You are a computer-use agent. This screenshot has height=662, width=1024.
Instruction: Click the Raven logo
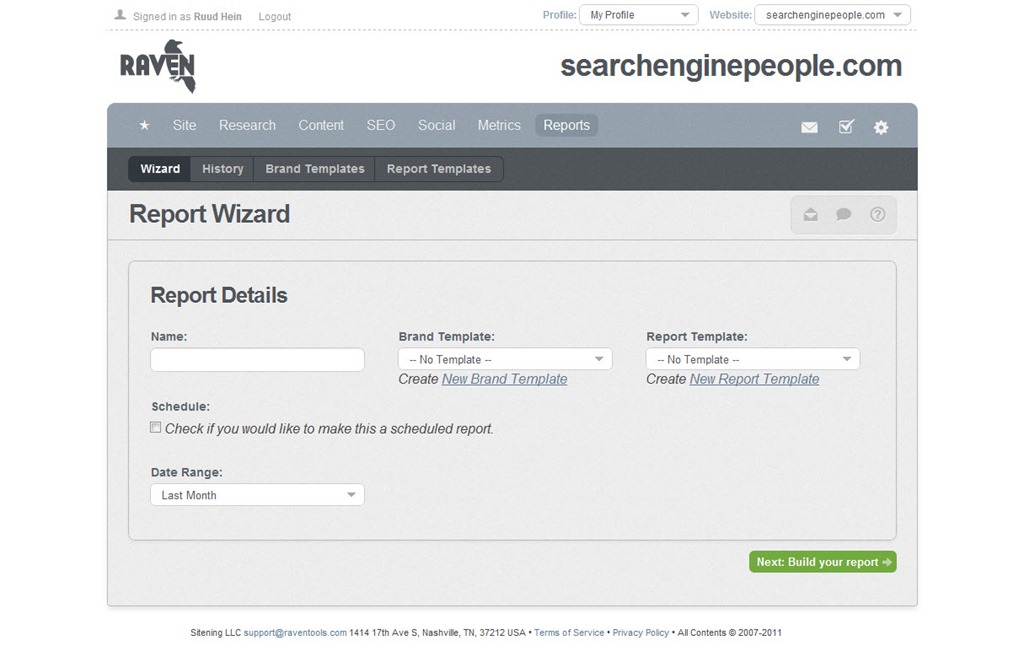click(x=158, y=67)
